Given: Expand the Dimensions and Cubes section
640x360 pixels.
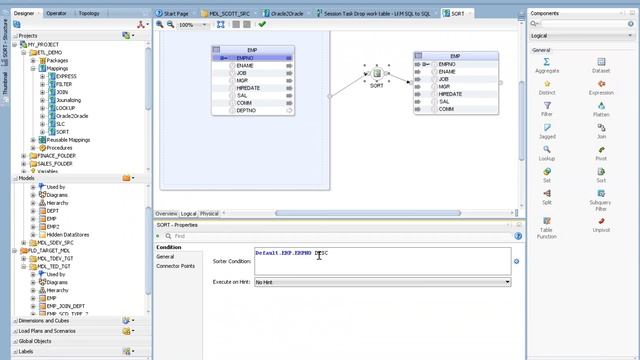Looking at the screenshot, I should pos(16,321).
